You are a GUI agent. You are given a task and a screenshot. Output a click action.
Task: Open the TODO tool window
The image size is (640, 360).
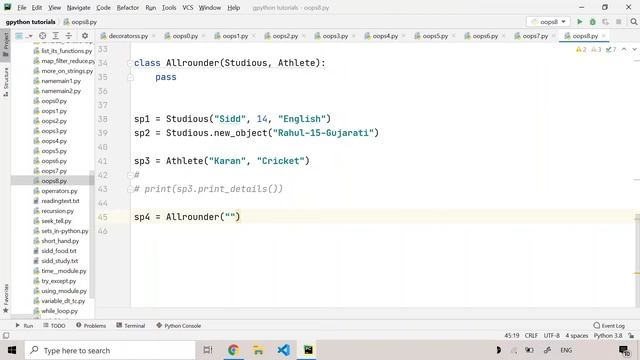coord(54,326)
